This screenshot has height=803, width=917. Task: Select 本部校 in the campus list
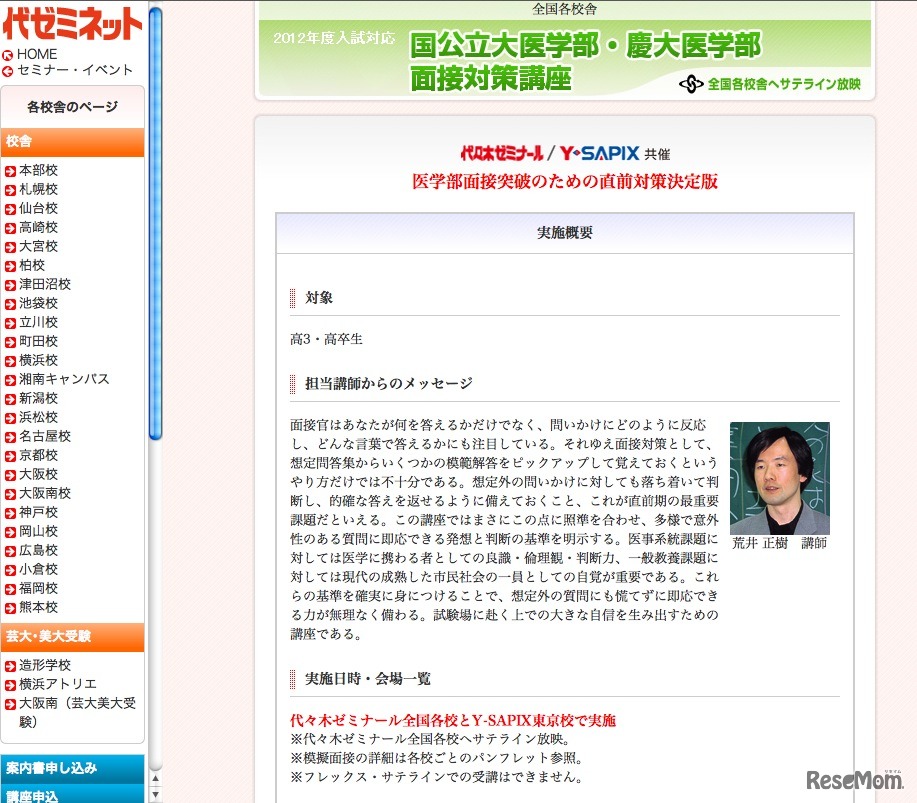(39, 170)
